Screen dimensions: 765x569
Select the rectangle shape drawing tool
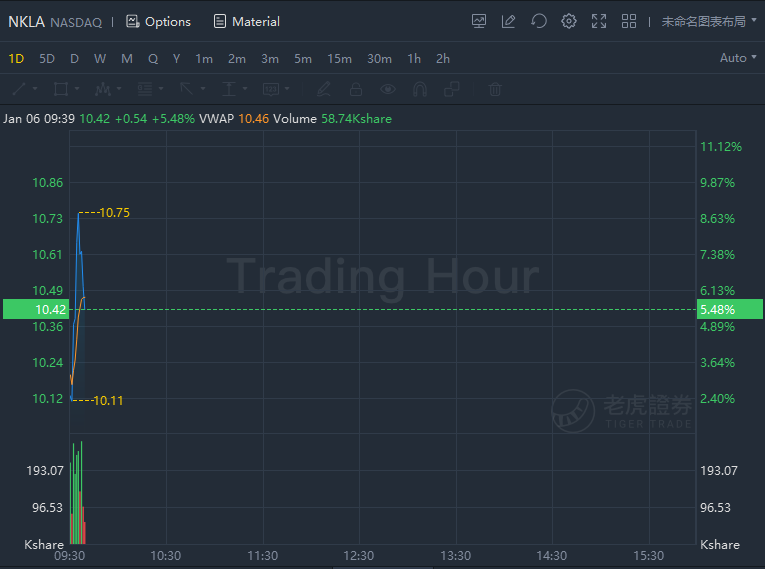[61, 89]
